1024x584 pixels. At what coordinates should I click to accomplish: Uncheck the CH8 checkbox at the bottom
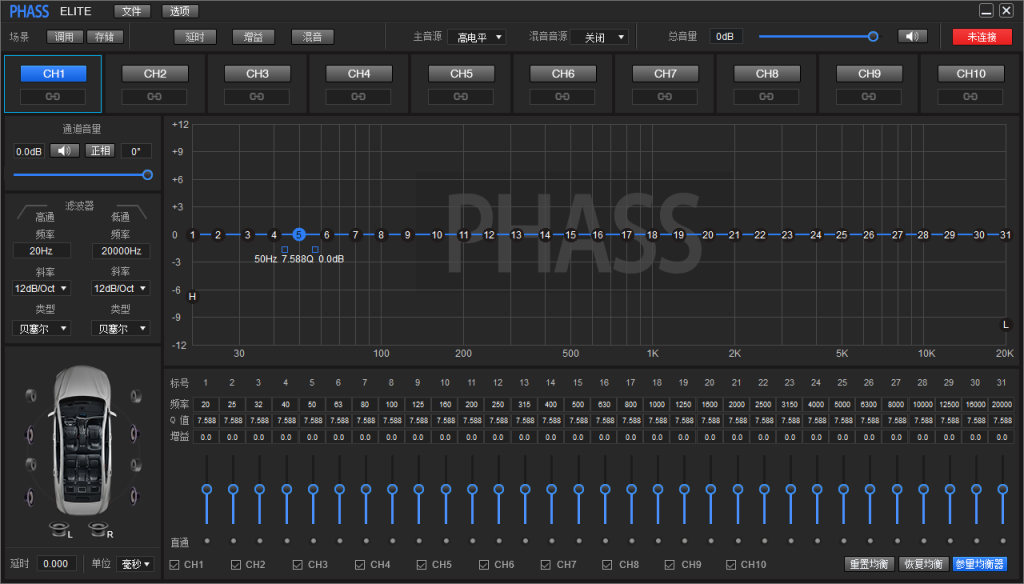[607, 564]
